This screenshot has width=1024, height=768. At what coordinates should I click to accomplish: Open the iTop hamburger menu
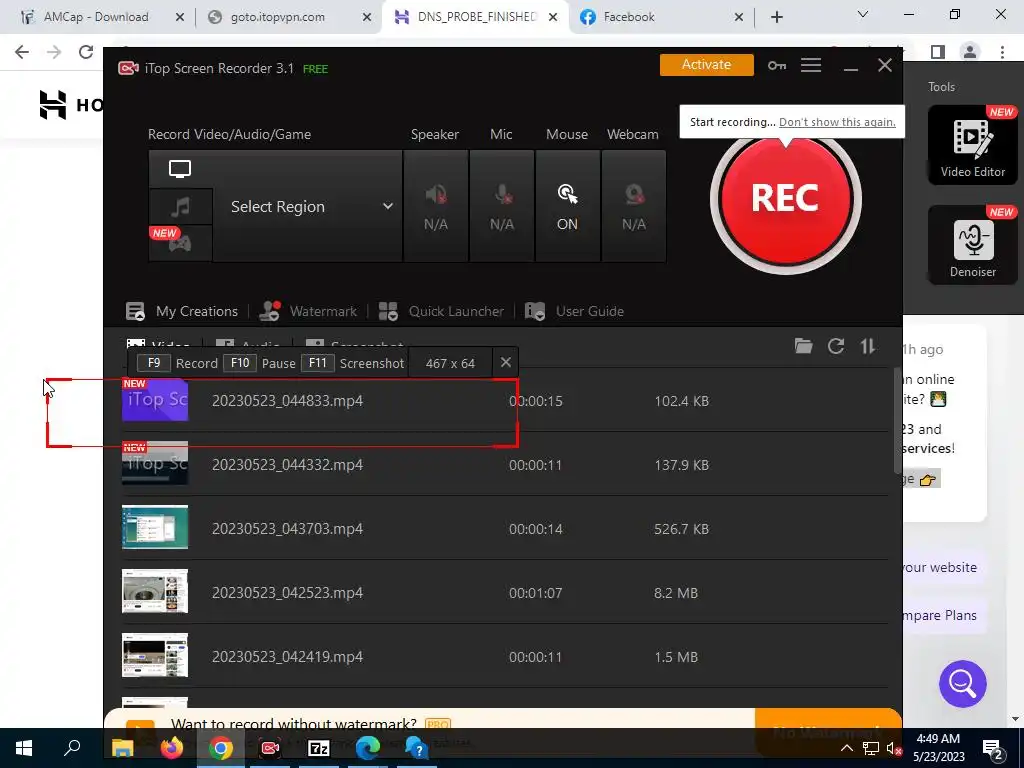(x=810, y=65)
